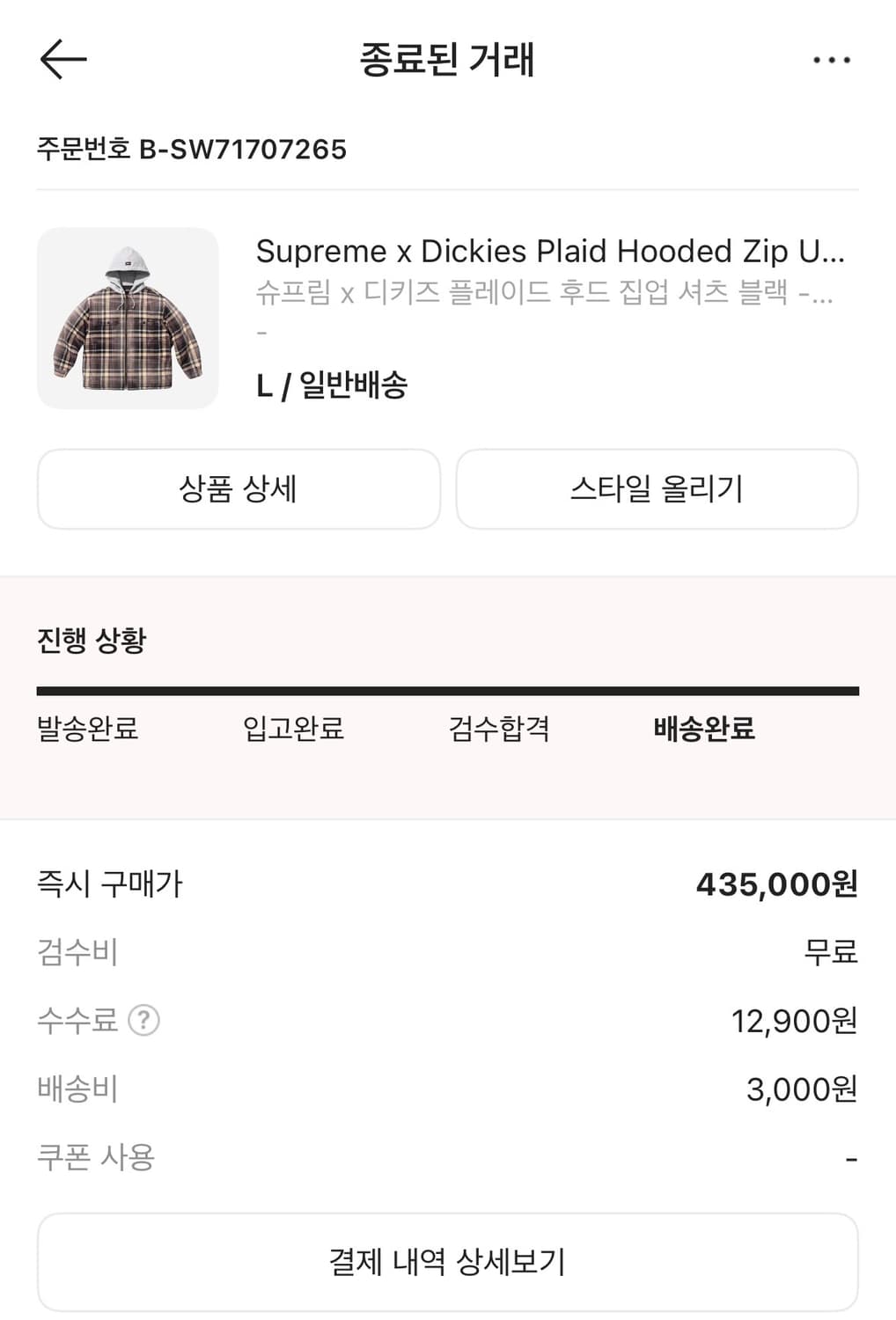Select the 검수합격 progress step
Image resolution: width=896 pixels, height=1320 pixels.
pyautogui.click(x=499, y=729)
